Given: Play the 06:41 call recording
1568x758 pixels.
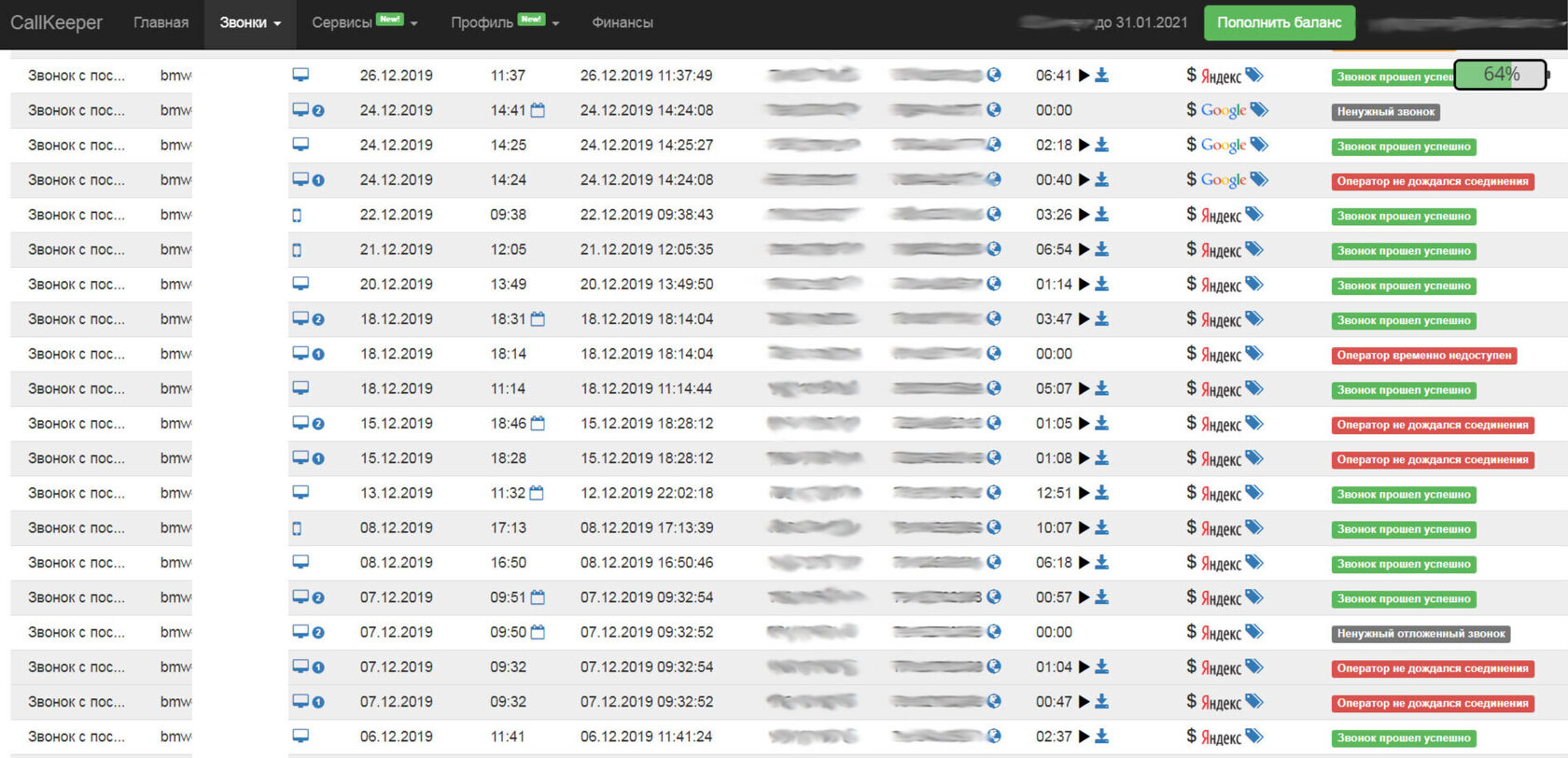Looking at the screenshot, I should tap(1084, 76).
